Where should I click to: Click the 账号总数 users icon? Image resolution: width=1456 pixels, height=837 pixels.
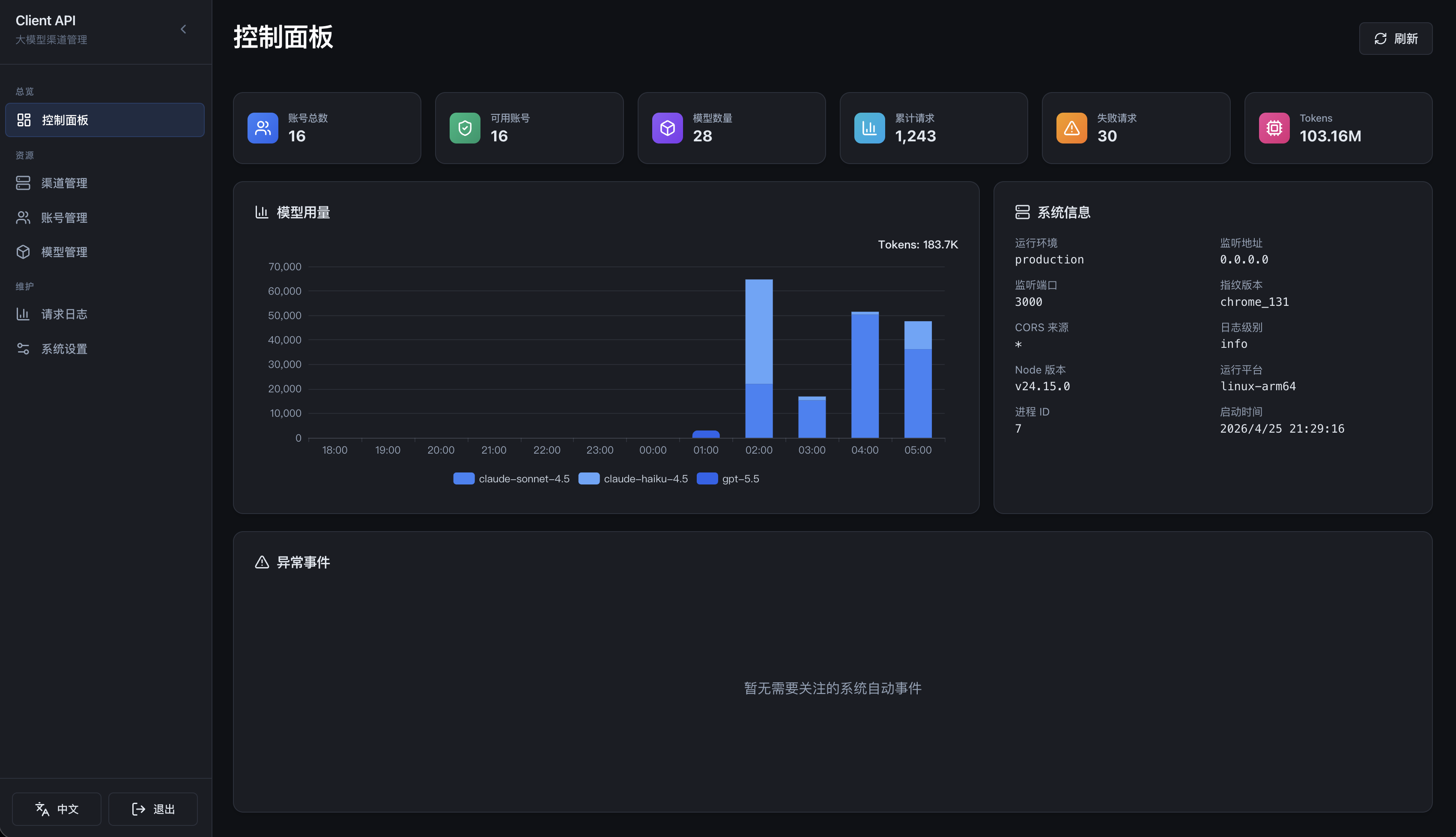(x=263, y=128)
